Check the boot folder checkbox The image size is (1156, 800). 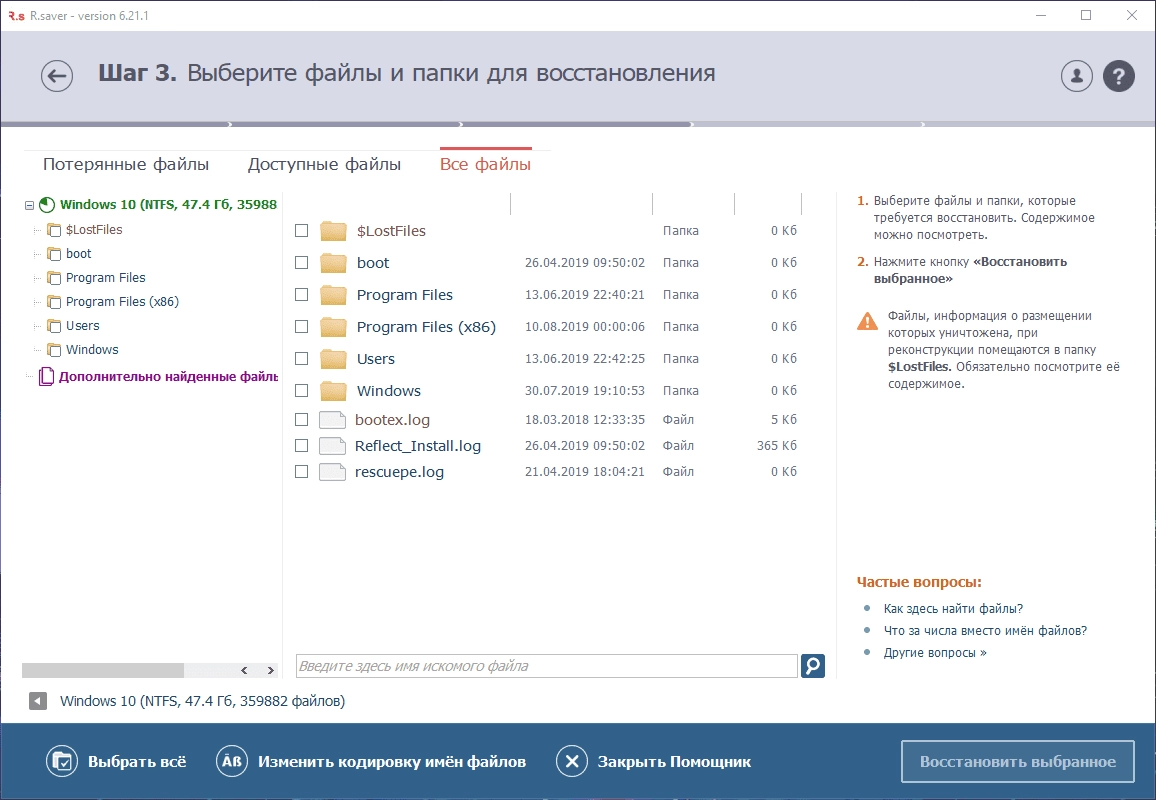(302, 262)
